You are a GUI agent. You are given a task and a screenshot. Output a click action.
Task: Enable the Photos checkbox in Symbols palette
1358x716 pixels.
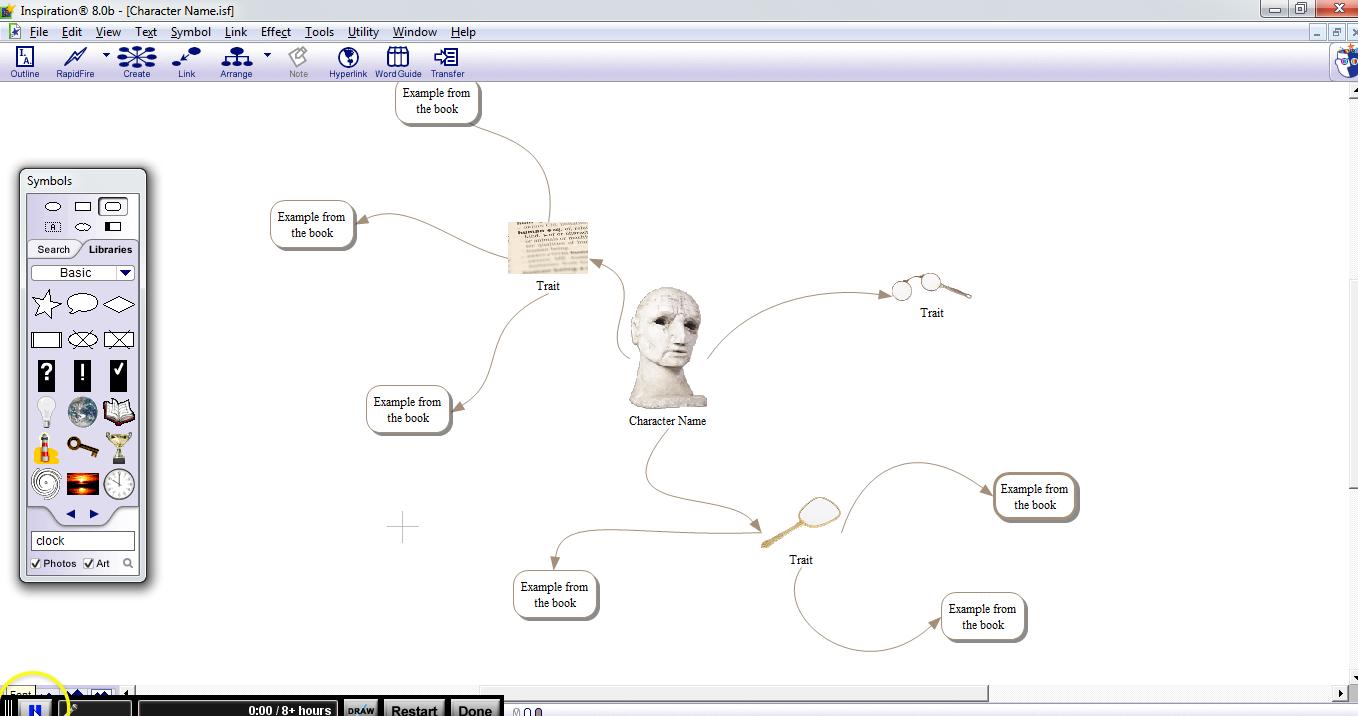37,563
